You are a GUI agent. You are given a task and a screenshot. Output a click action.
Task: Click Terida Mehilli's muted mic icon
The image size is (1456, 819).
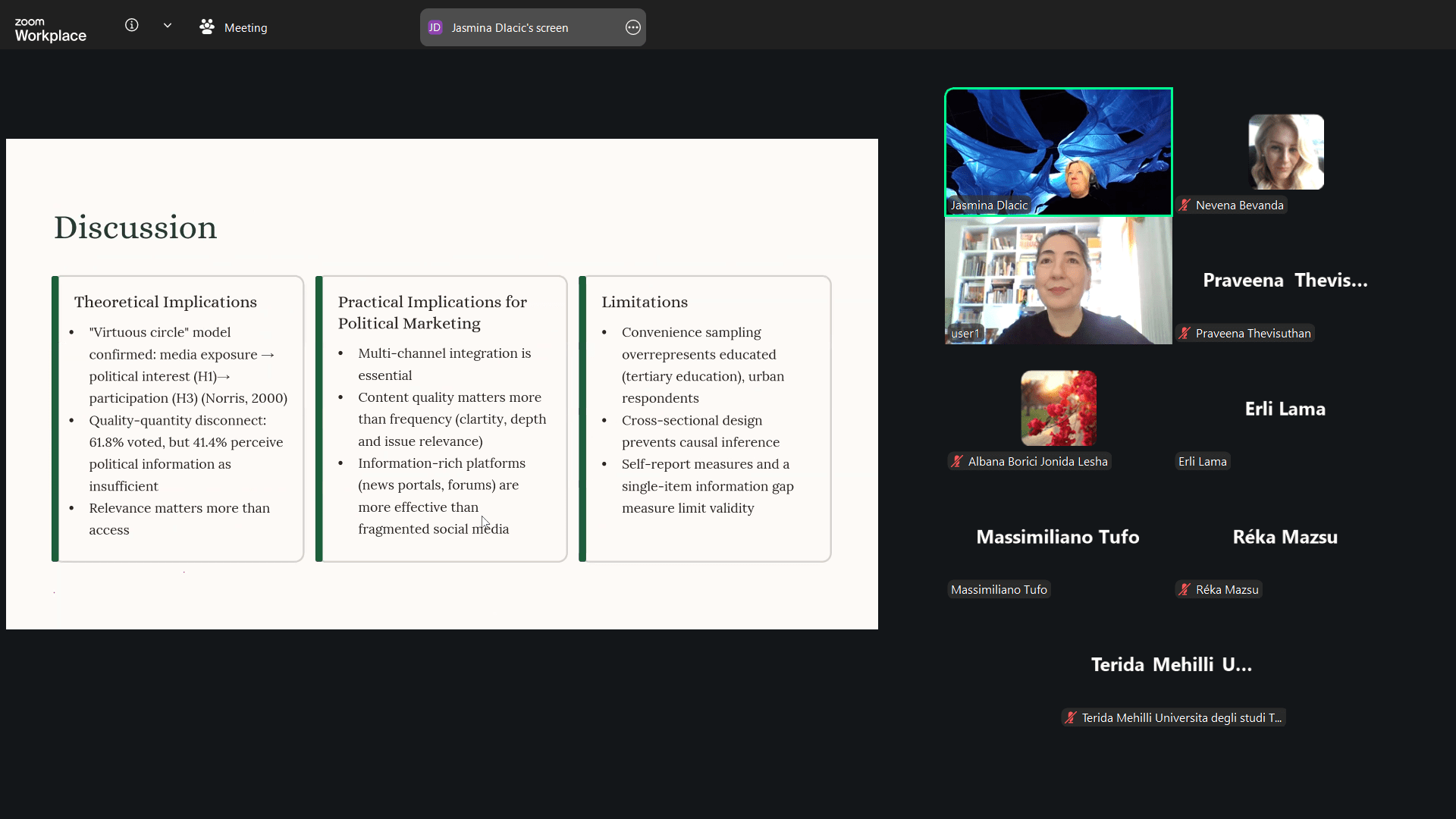(x=1071, y=718)
